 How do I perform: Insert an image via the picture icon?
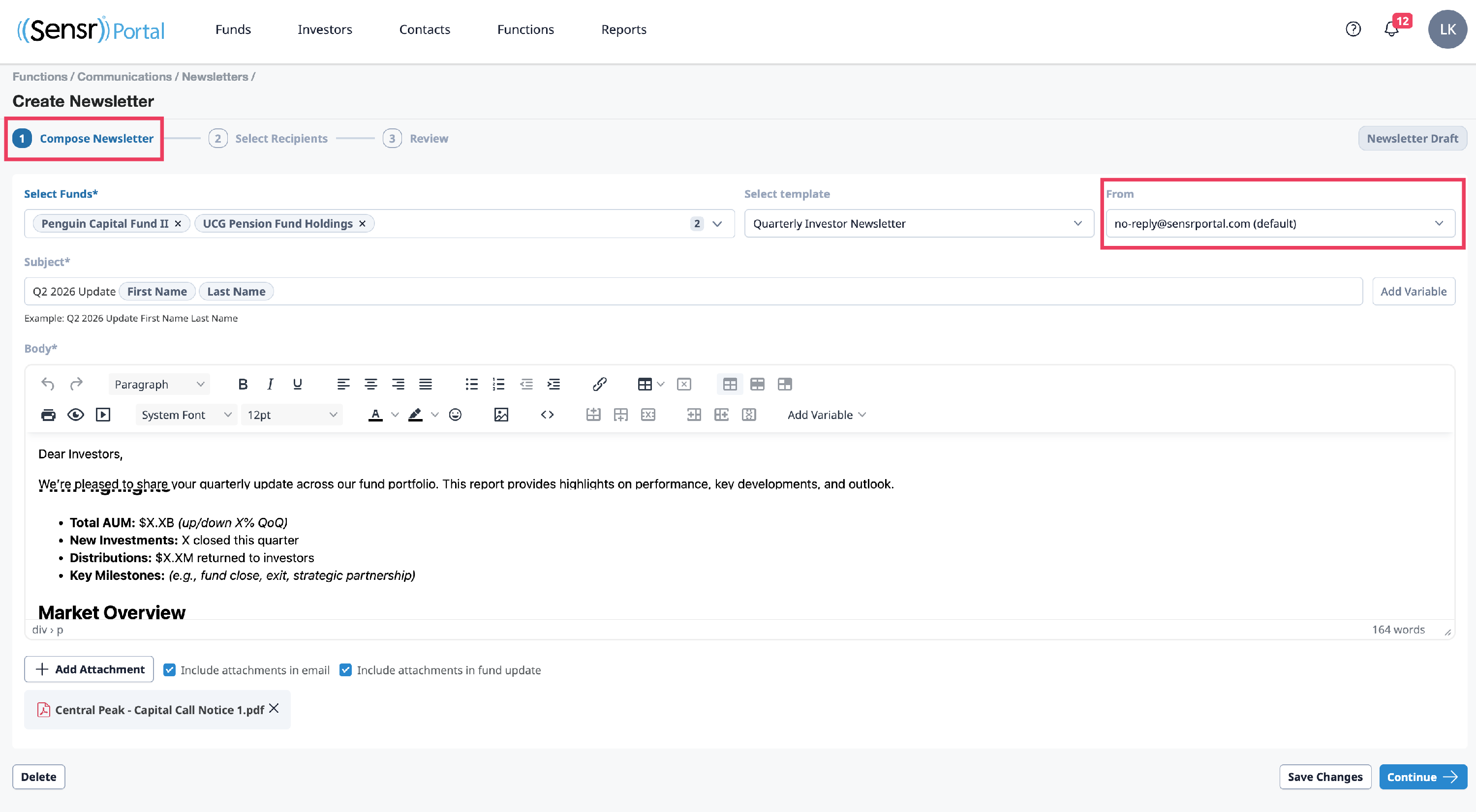[501, 415]
